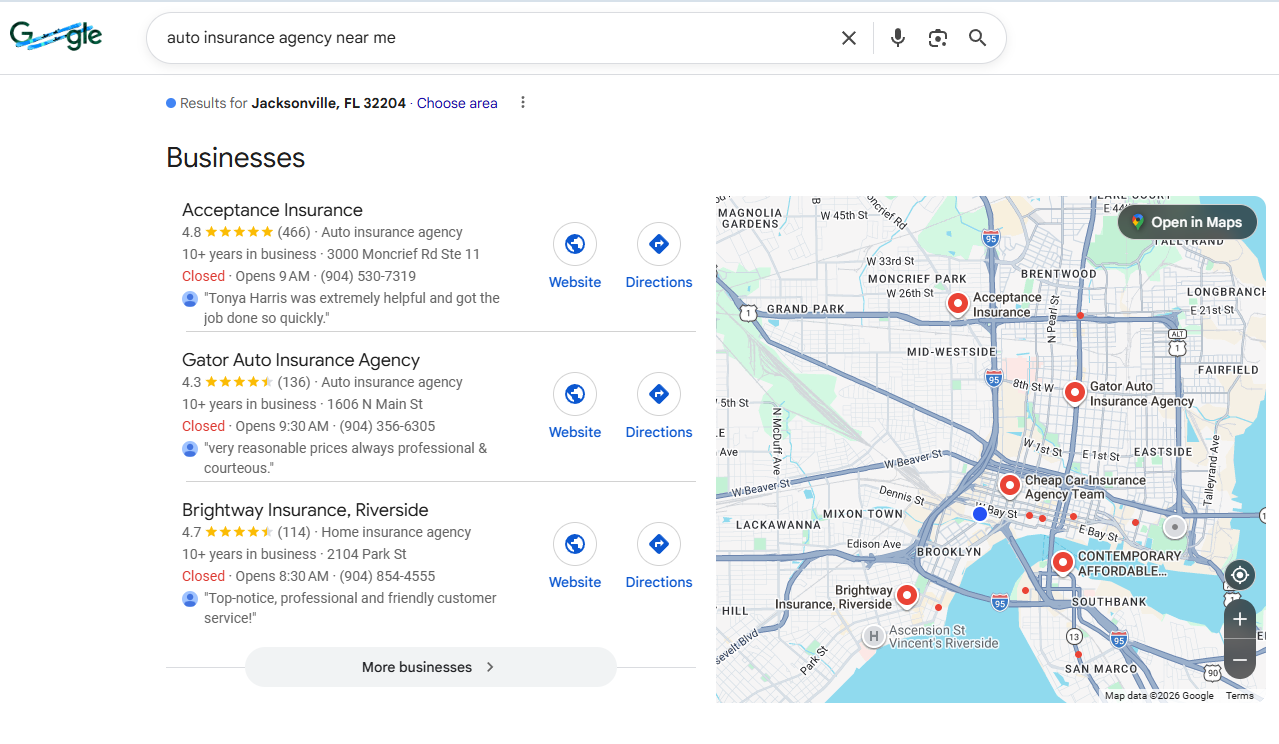Click inside the search text field
This screenshot has height=744, width=1279.
(x=490, y=38)
